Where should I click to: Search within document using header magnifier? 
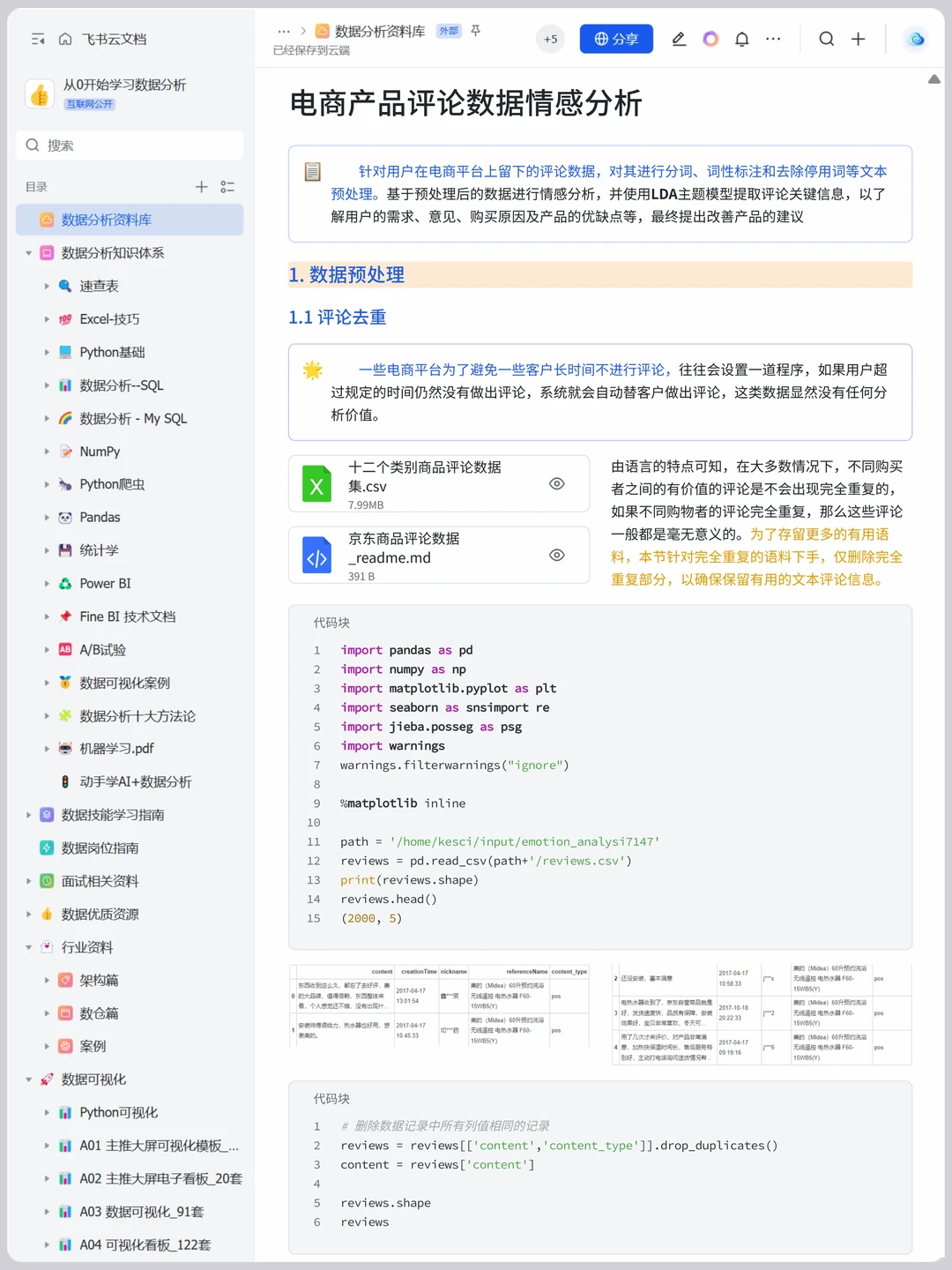click(826, 39)
